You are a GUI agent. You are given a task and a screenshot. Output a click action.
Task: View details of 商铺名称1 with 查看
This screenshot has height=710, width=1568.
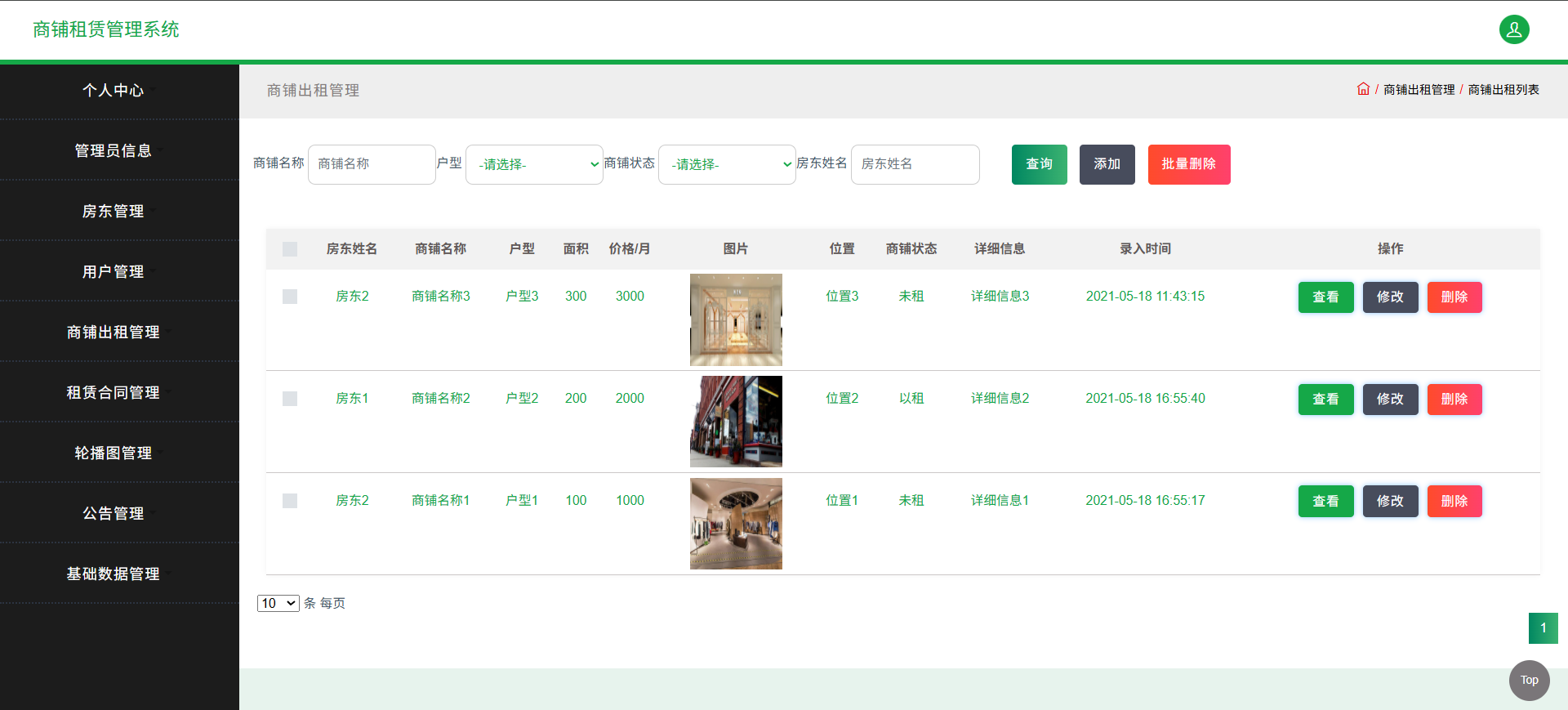tap(1326, 502)
